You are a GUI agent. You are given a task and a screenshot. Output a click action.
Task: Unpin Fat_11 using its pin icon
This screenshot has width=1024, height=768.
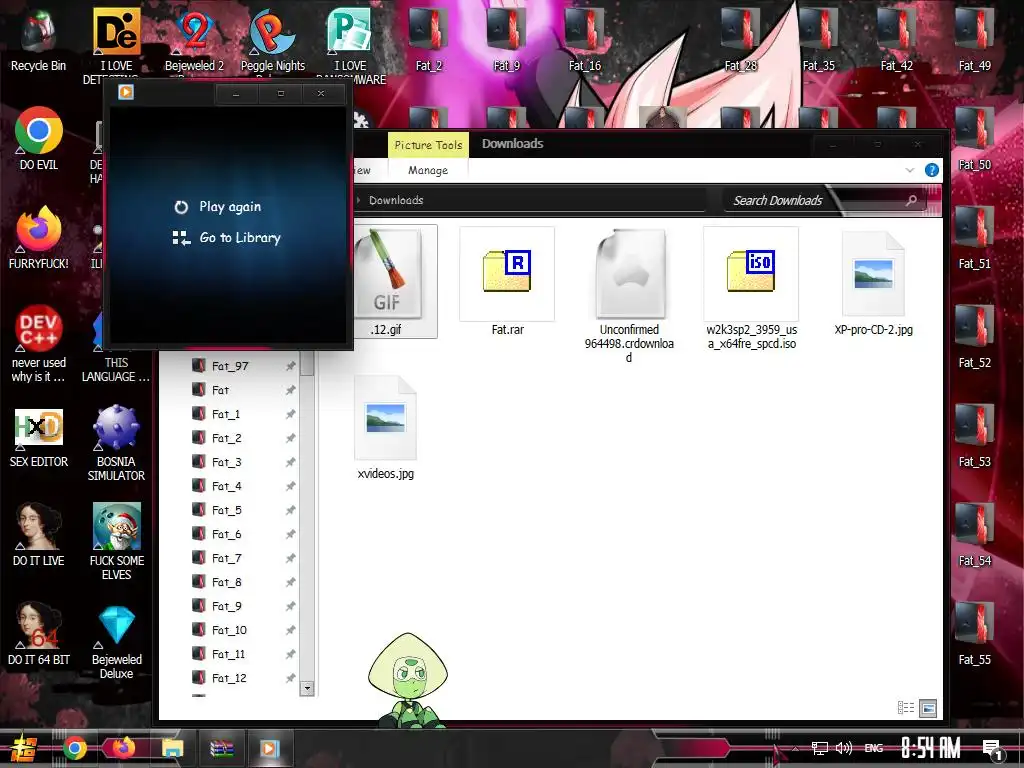tap(291, 654)
